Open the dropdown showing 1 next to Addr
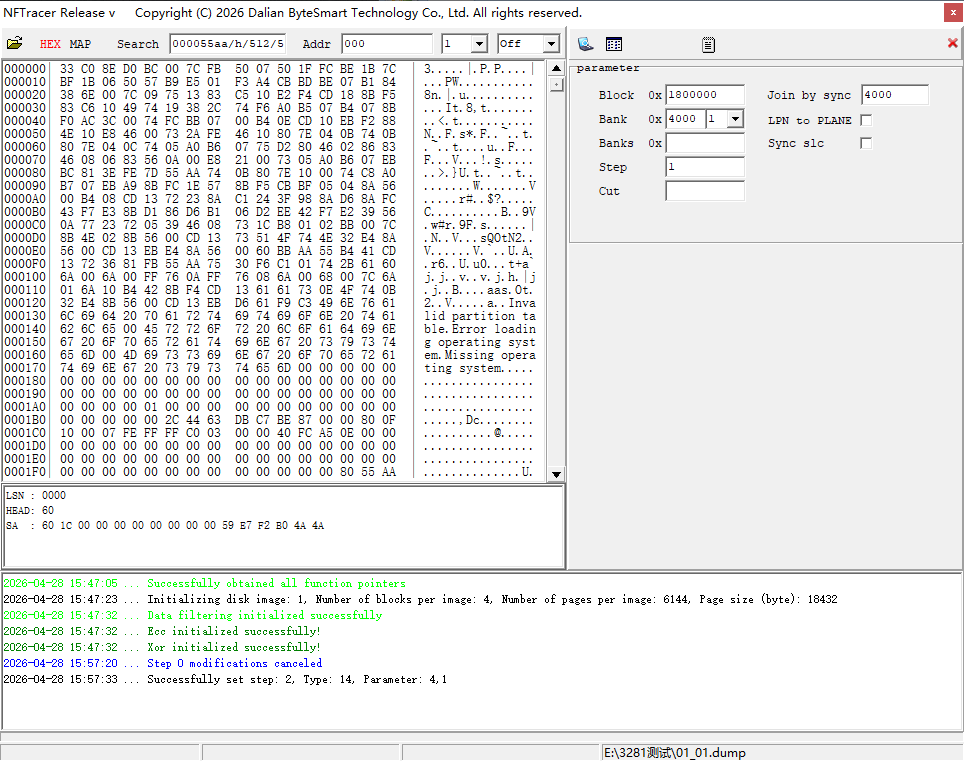This screenshot has height=761, width=964. 480,44
